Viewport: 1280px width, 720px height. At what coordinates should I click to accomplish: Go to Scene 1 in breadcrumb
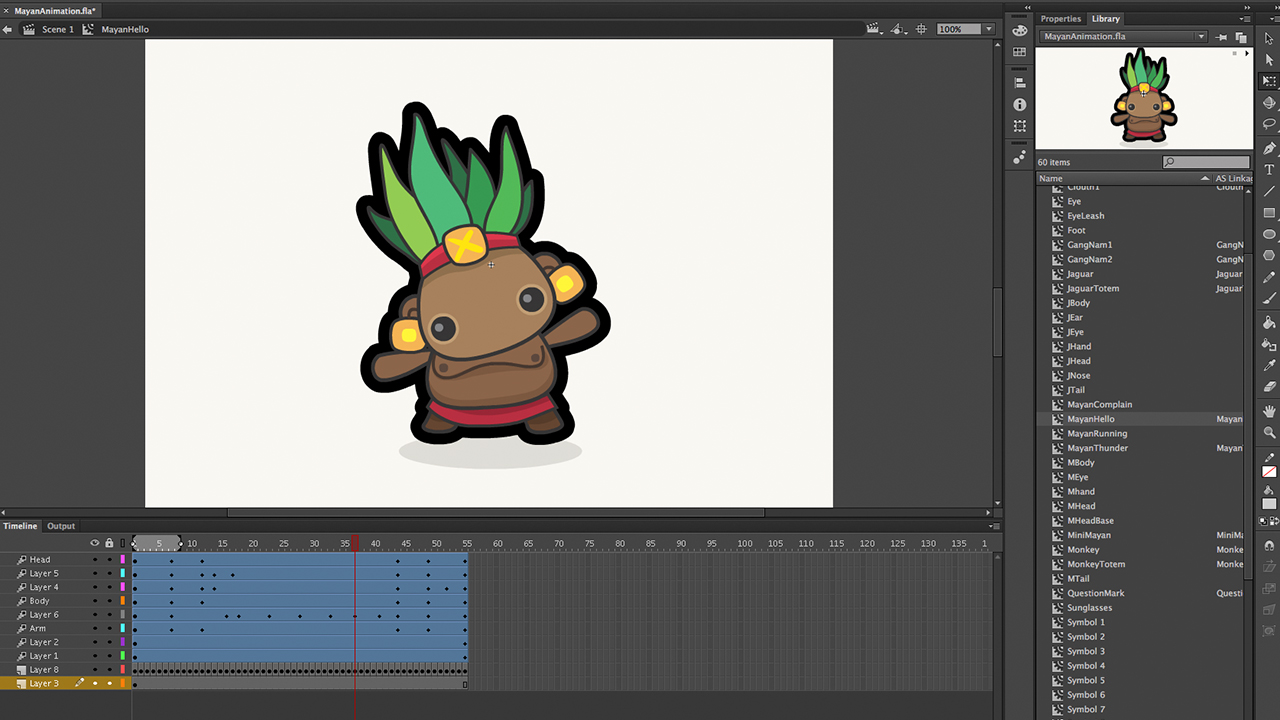click(x=57, y=29)
